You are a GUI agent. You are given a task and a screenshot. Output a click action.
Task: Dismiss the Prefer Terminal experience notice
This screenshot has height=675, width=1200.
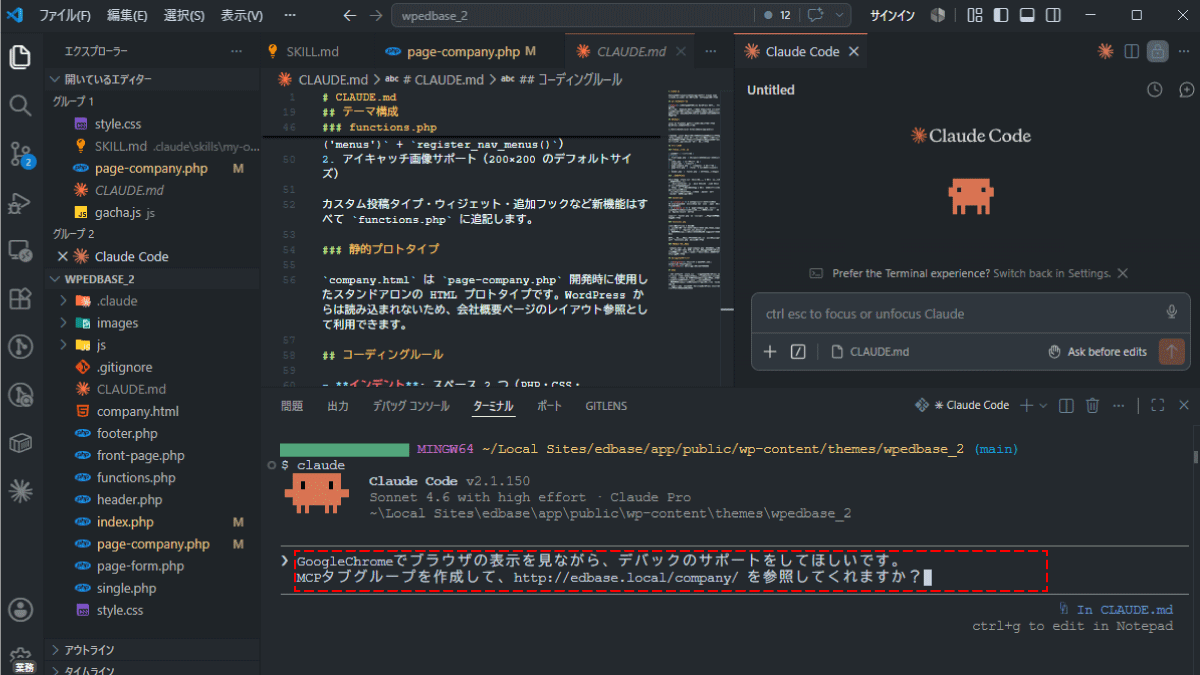tap(1122, 273)
